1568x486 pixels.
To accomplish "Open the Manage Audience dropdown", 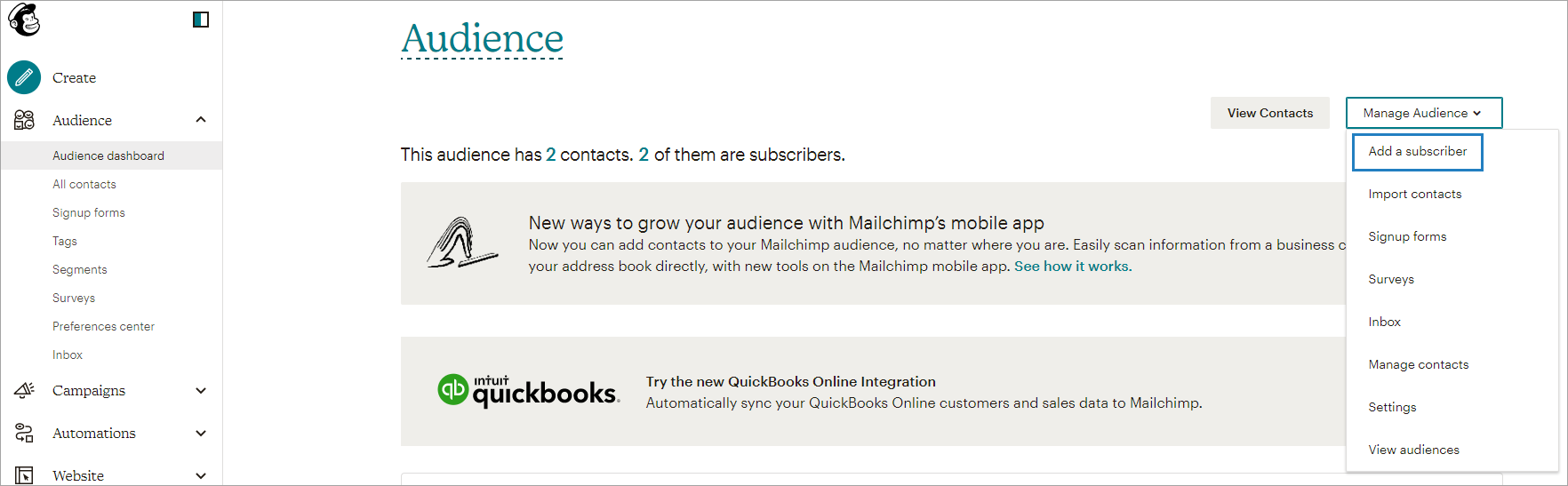I will [1423, 113].
